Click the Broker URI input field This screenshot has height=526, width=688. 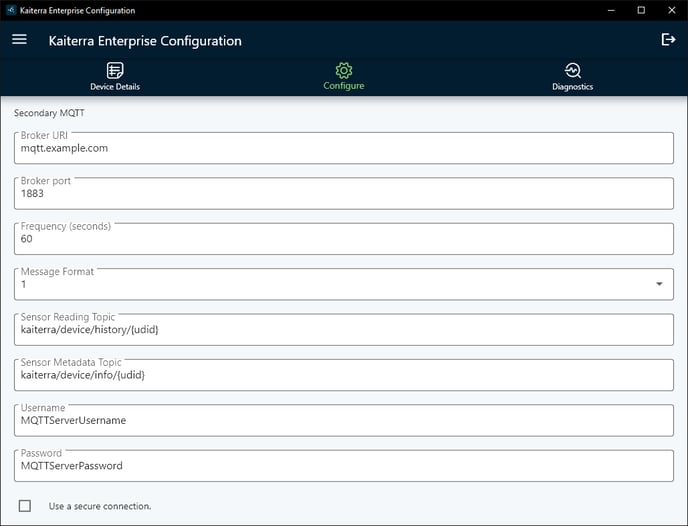point(344,148)
